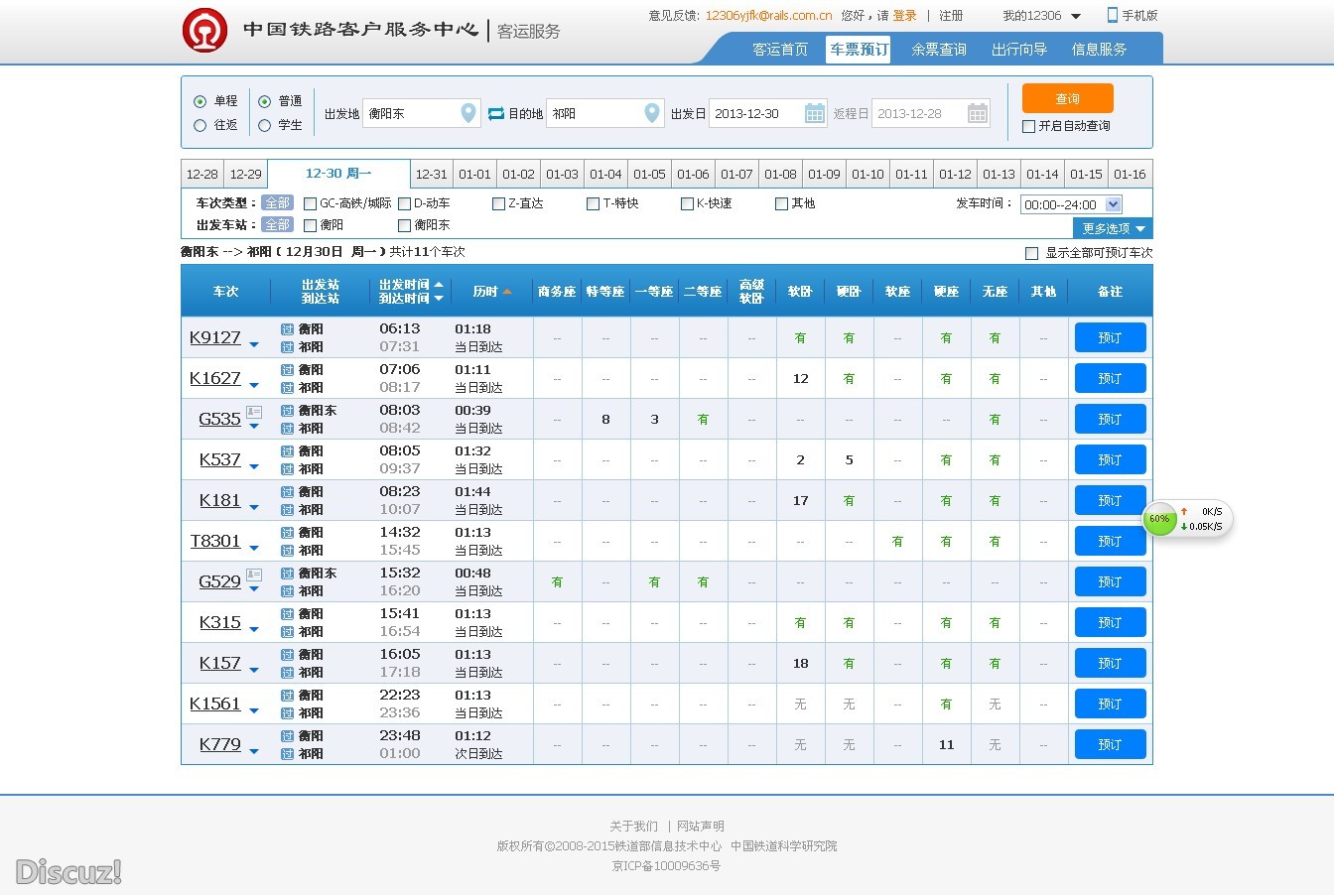
Task: Select round trip radio option
Action: click(200, 125)
